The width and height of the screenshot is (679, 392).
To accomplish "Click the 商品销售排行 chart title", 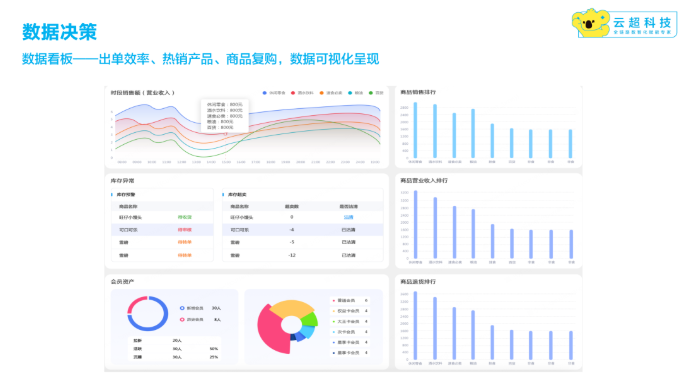I will click(418, 92).
